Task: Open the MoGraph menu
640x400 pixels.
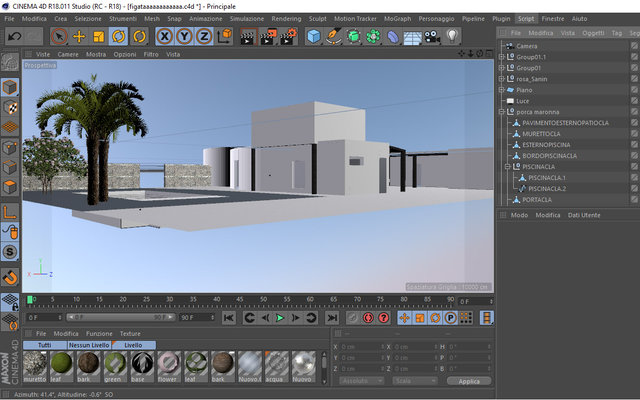Action: pyautogui.click(x=397, y=19)
